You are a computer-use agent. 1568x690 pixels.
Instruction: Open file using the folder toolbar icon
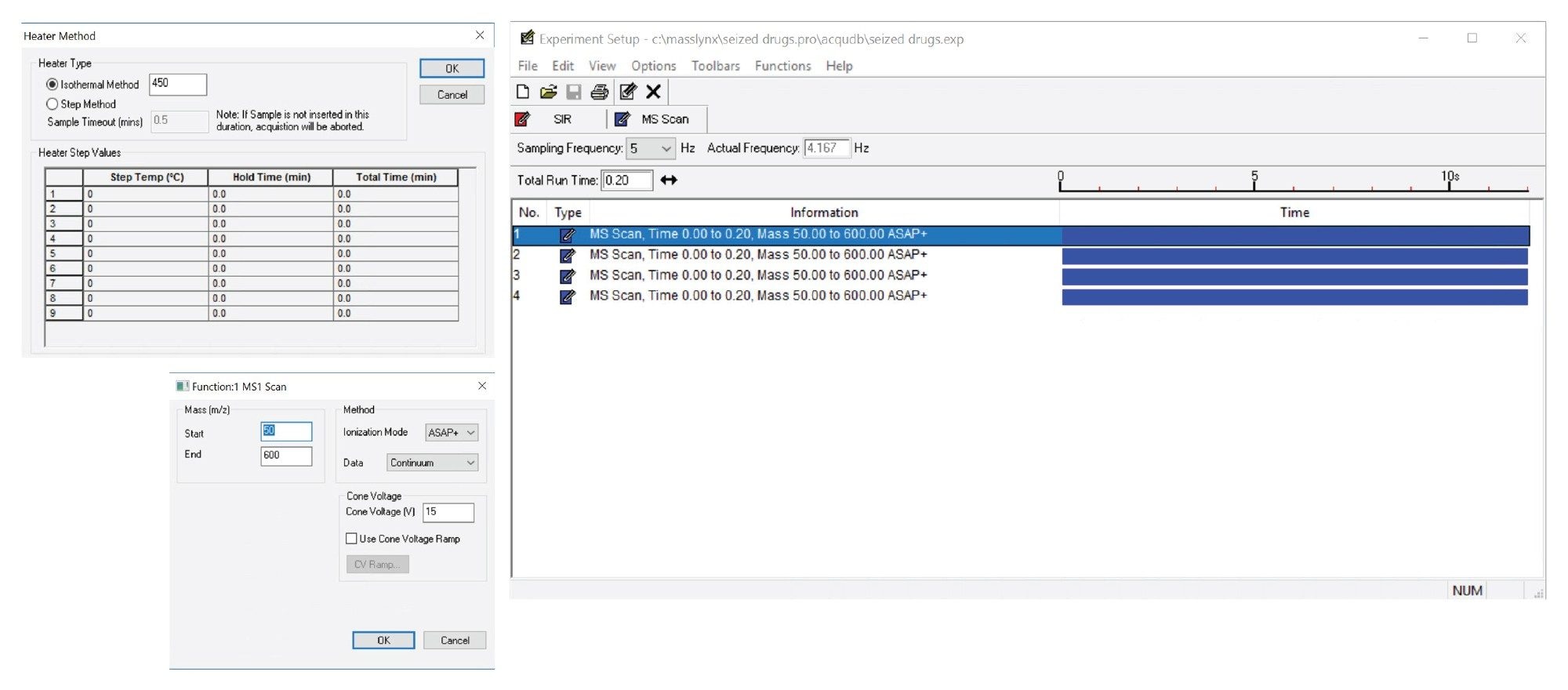point(548,93)
